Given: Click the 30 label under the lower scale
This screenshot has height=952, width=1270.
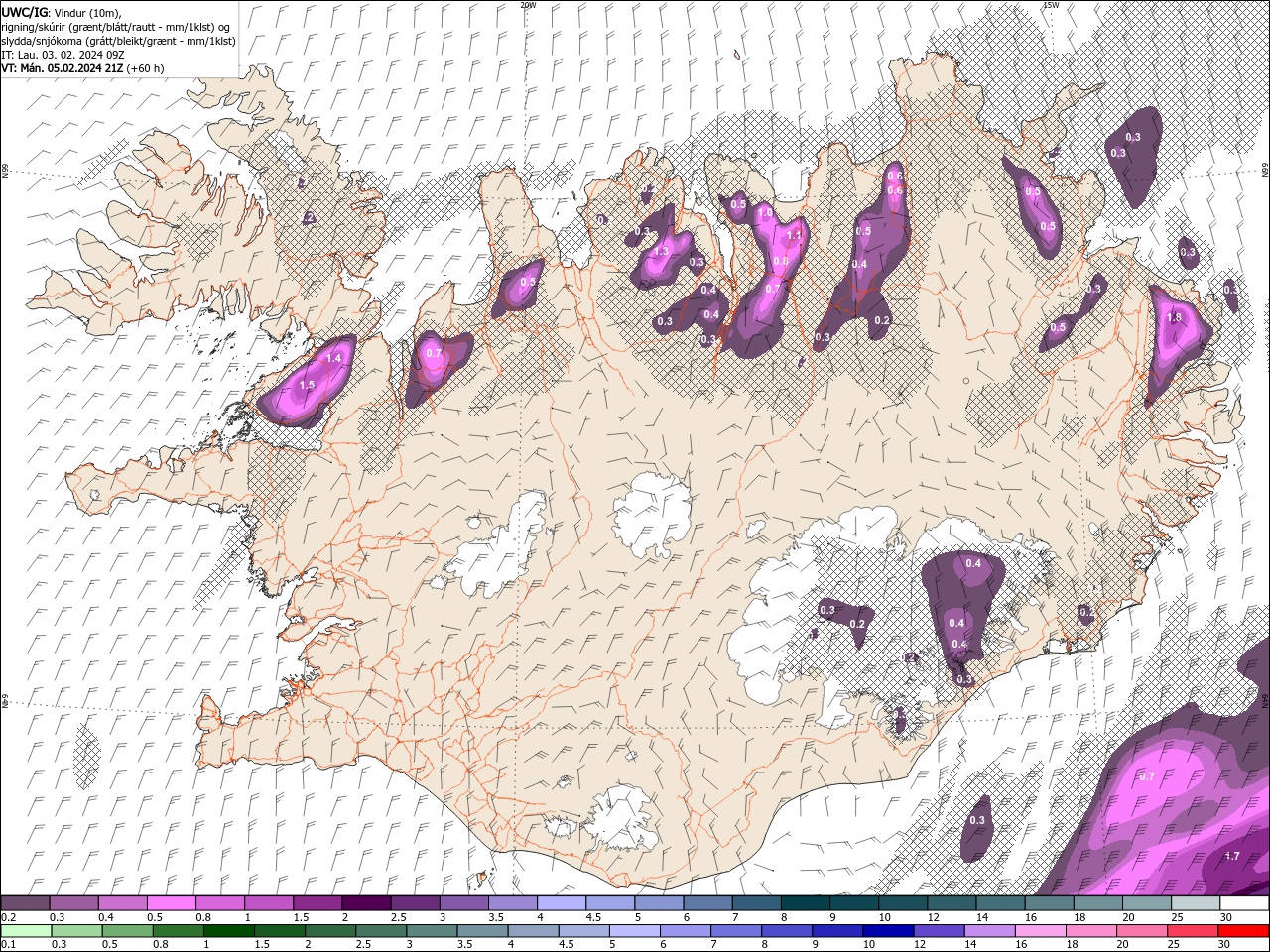Looking at the screenshot, I should click(1226, 944).
